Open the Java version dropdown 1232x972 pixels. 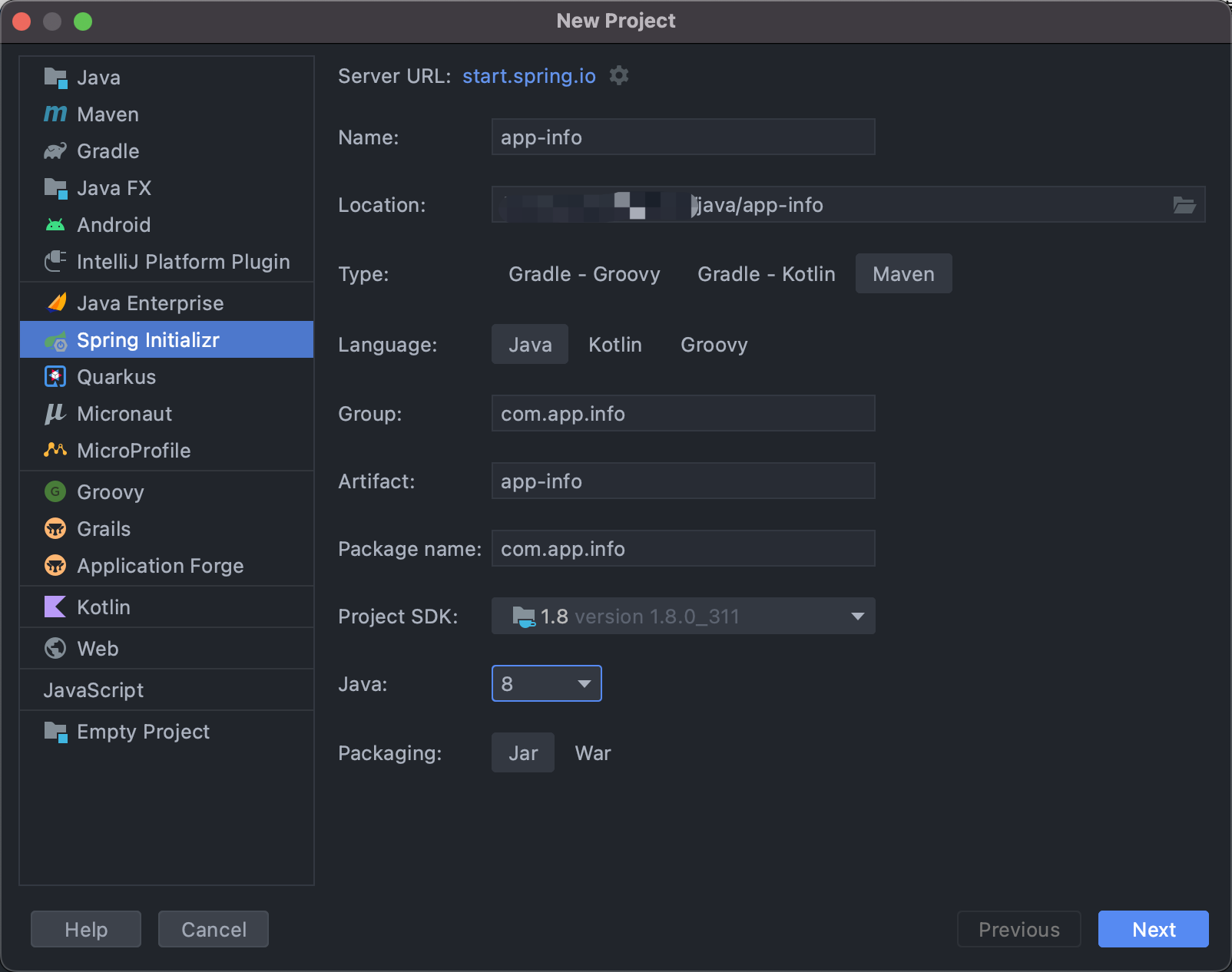coord(546,684)
